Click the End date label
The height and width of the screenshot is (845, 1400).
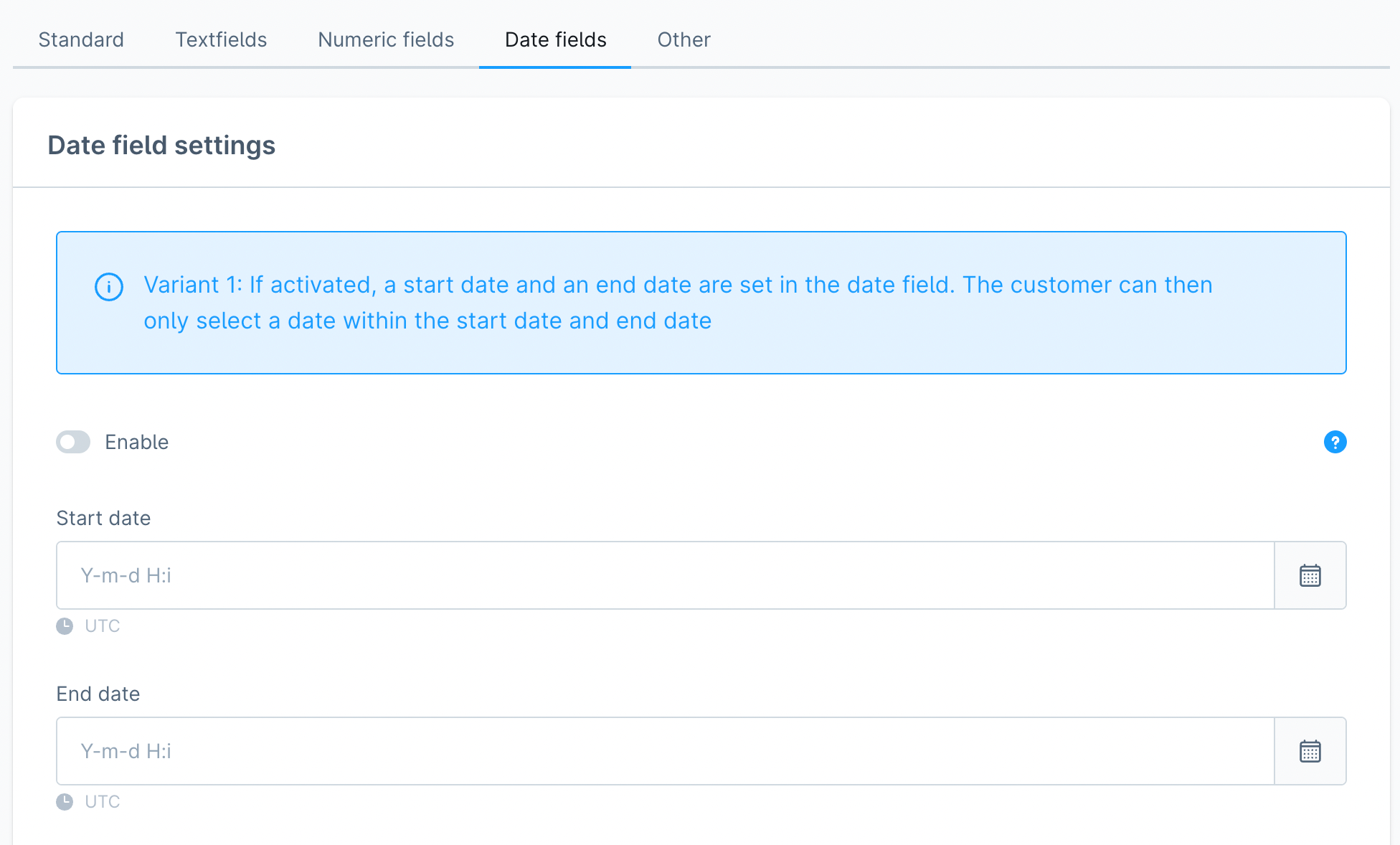click(98, 694)
